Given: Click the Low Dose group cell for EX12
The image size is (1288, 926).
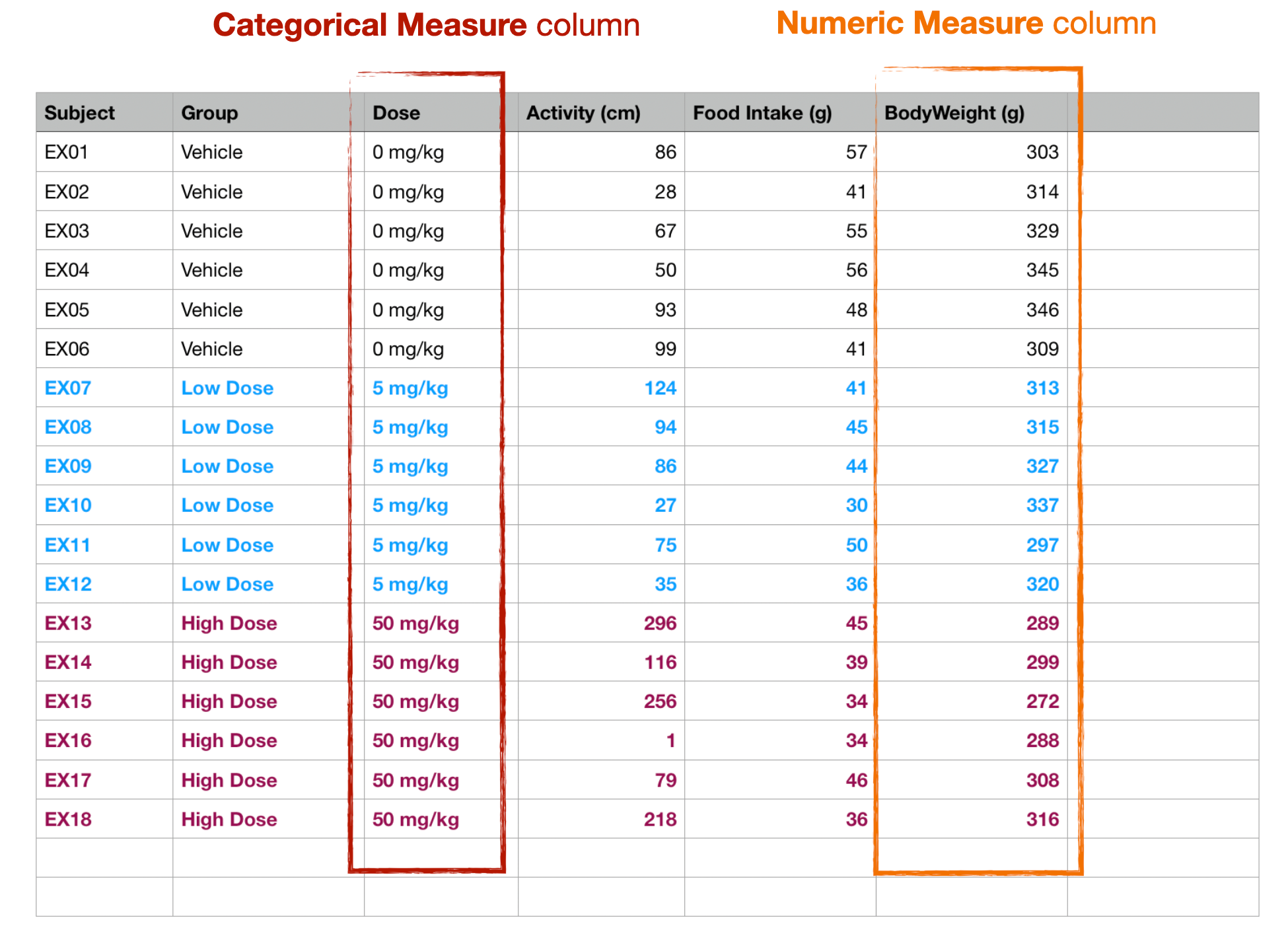Looking at the screenshot, I should pos(268,584).
